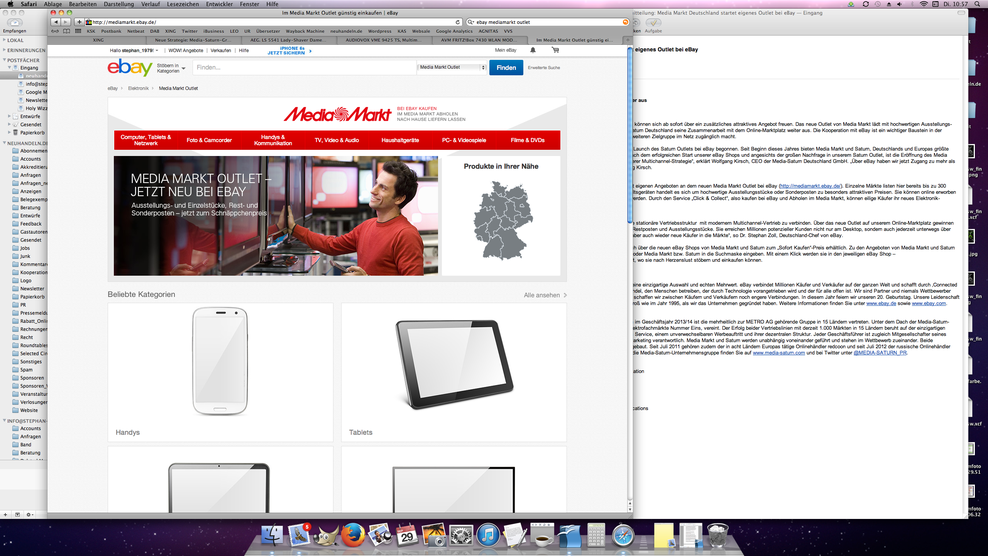The height and width of the screenshot is (556, 988).
Task: Open the Foto & Camcorder category
Action: tap(209, 140)
